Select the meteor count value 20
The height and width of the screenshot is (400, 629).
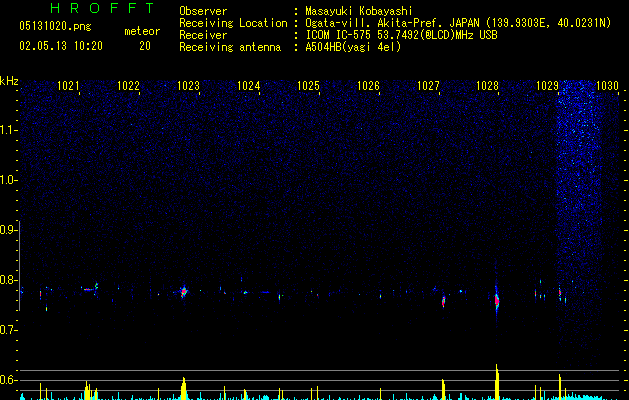145,46
